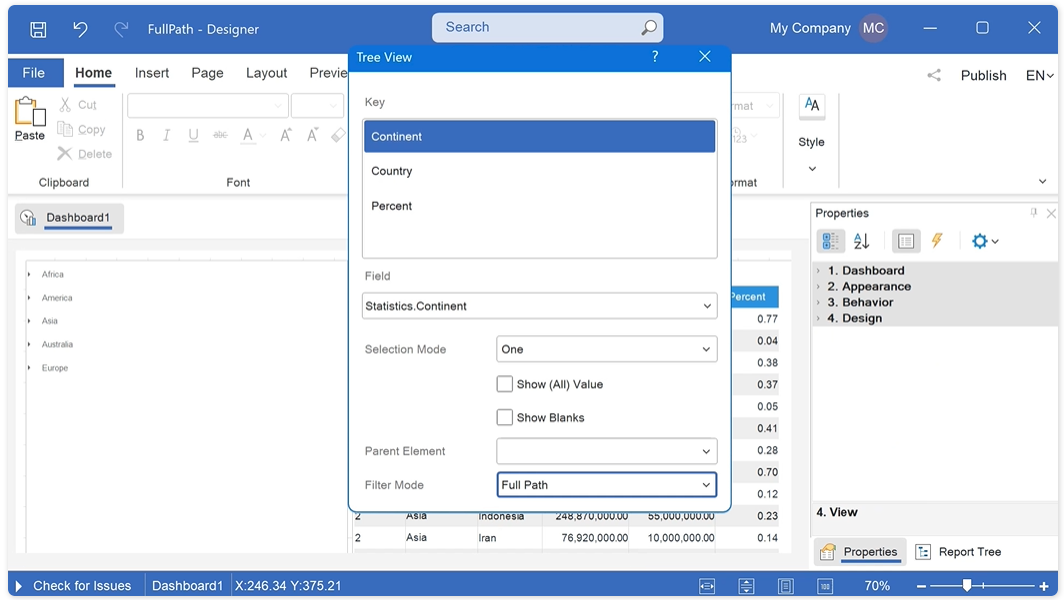Click the Style AA icon

(812, 106)
